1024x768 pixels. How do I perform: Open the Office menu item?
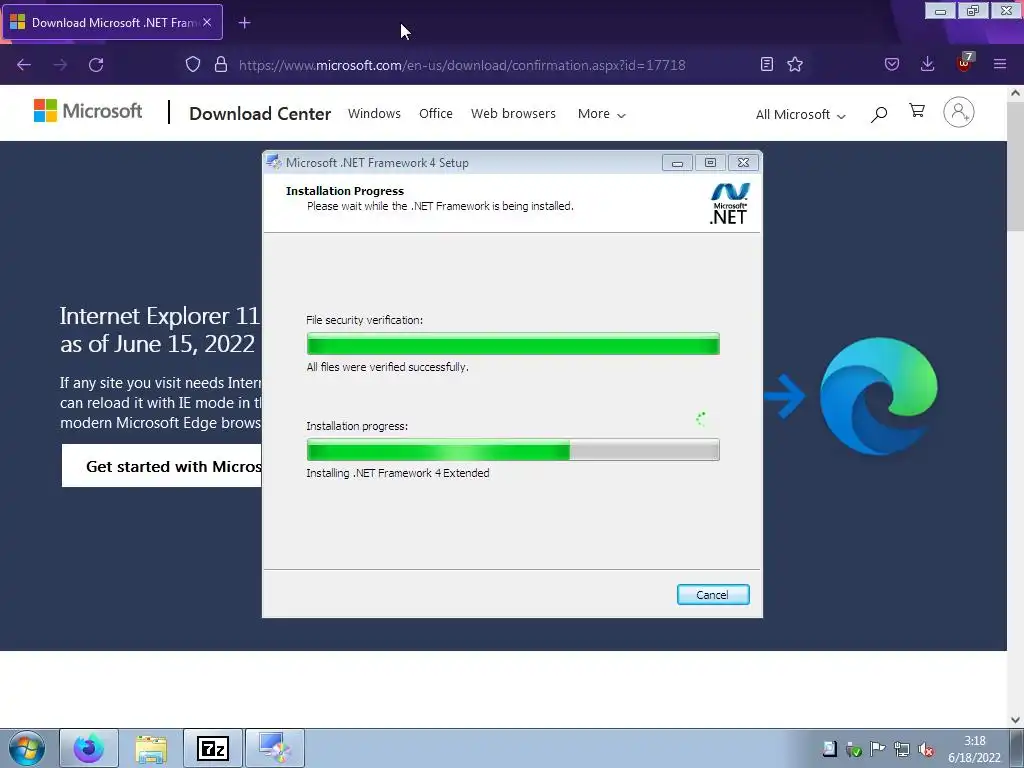pos(436,114)
